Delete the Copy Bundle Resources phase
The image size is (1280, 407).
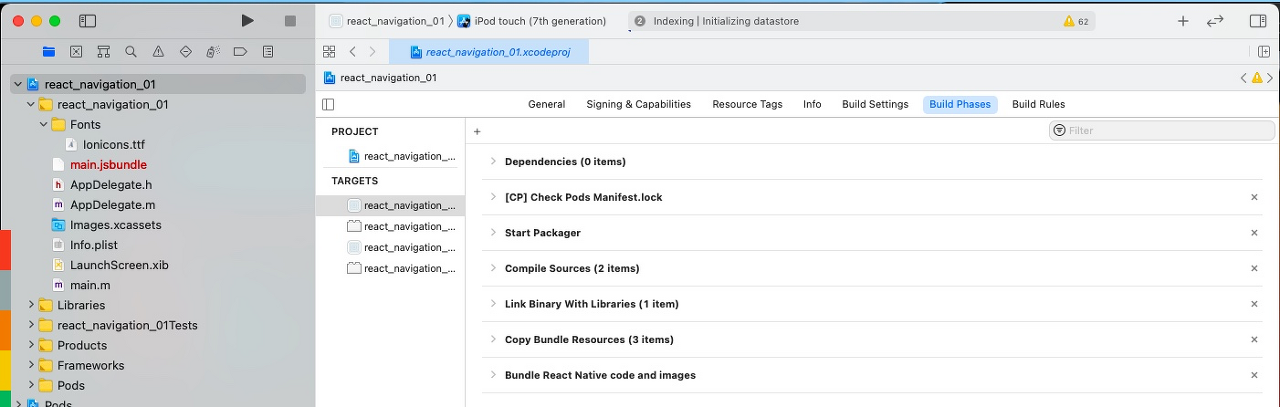tap(1254, 340)
